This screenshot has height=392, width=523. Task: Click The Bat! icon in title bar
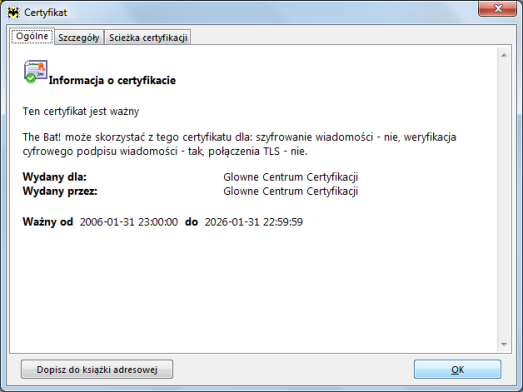pos(13,13)
